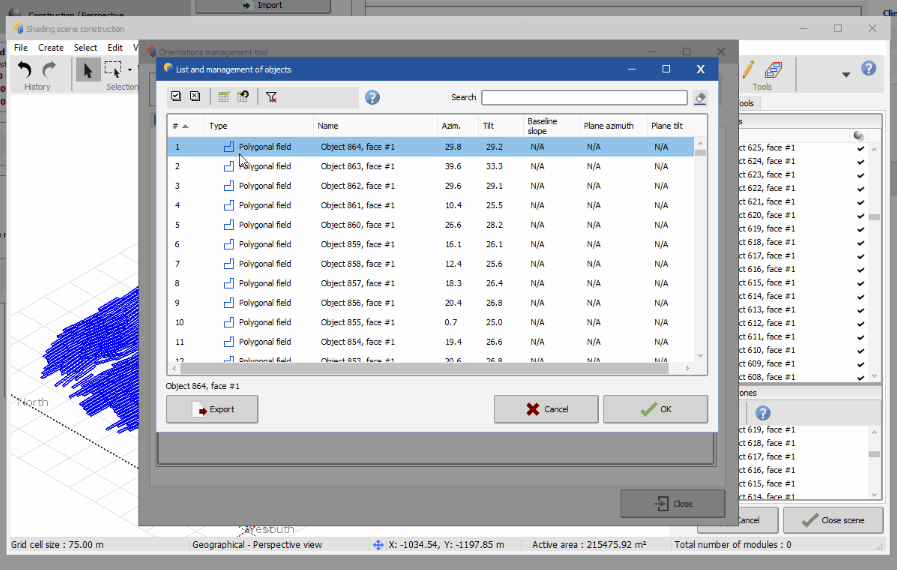Screen dimensions: 897x570
Task: Click Redo in Shading scene History
Action: [50, 70]
